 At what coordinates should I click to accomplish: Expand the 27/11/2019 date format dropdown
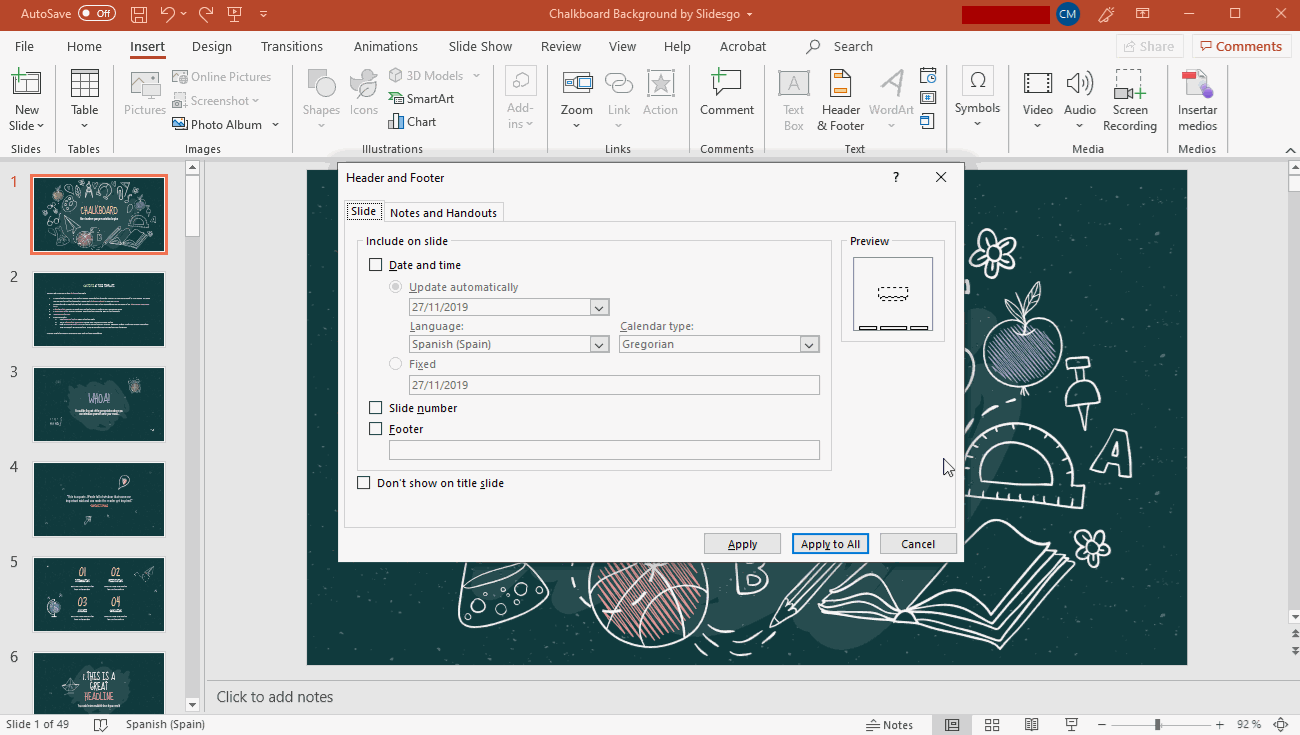click(599, 308)
